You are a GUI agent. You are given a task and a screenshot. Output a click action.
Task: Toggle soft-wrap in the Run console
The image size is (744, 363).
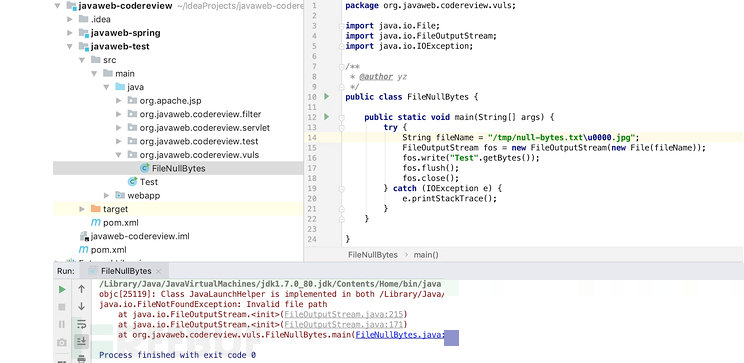tap(82, 324)
